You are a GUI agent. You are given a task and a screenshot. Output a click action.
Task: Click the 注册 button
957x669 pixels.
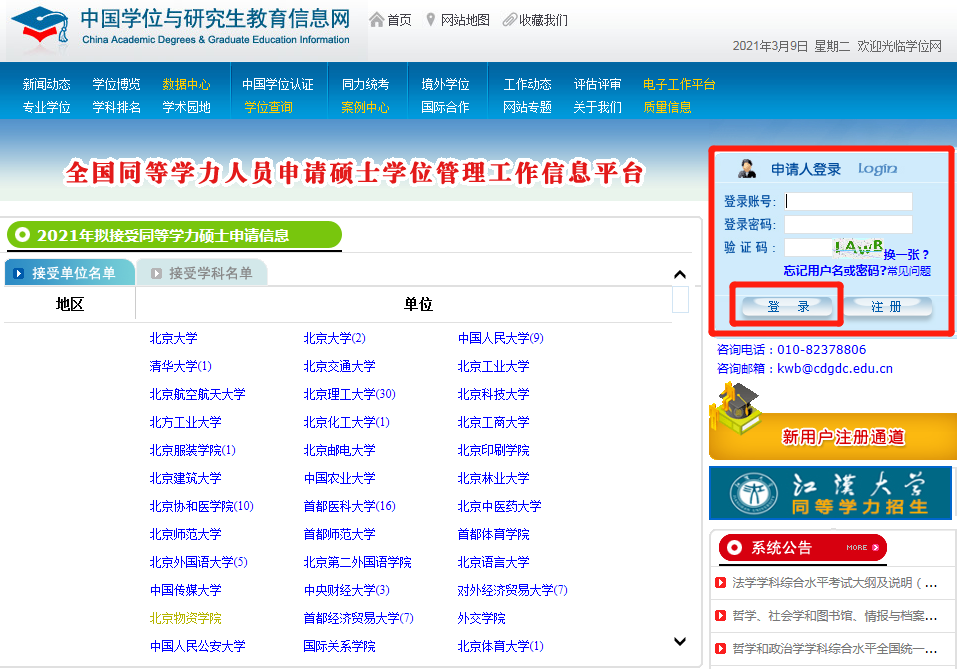(x=886, y=306)
